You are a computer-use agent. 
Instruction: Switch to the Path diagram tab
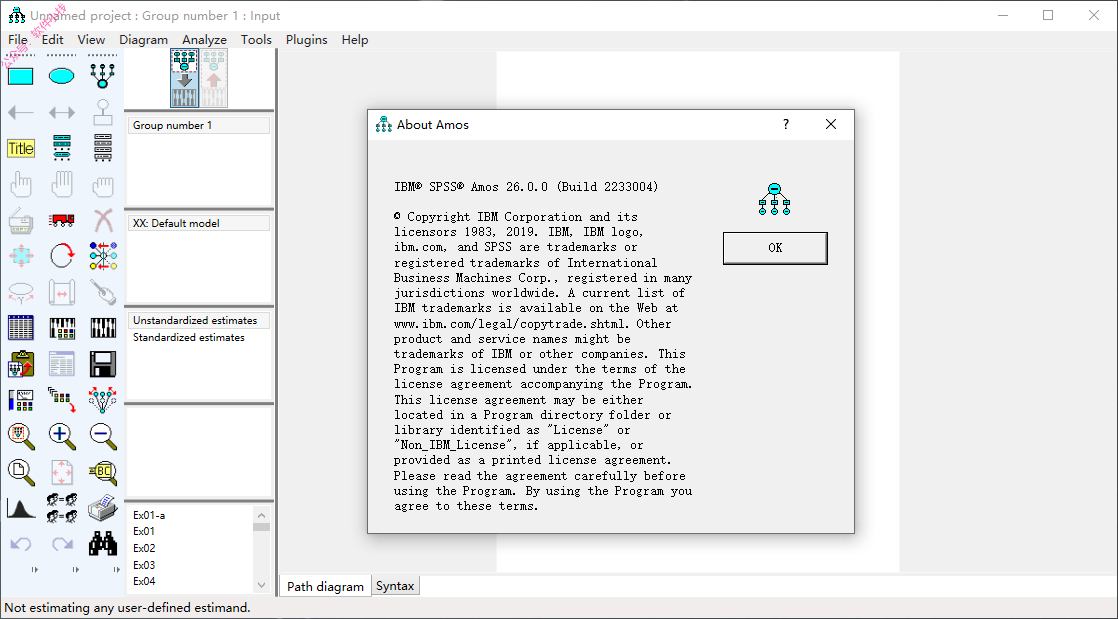click(x=325, y=586)
